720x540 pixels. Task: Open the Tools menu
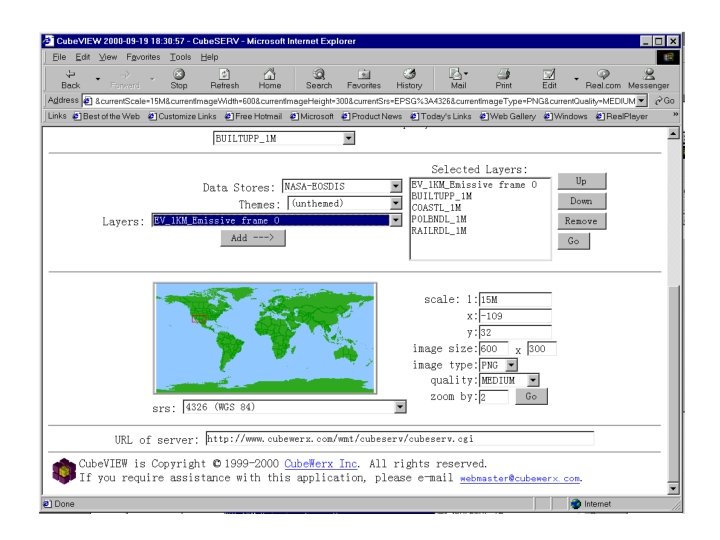(x=180, y=57)
